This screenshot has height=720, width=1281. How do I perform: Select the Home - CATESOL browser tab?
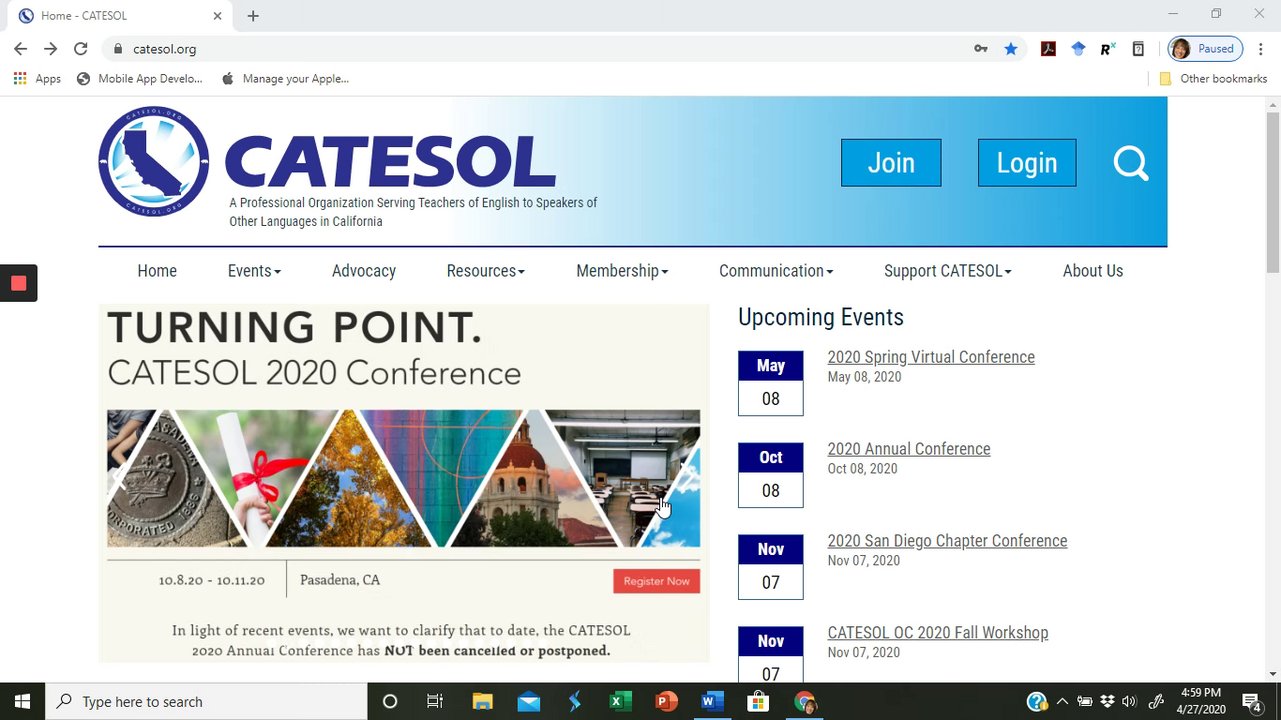121,16
